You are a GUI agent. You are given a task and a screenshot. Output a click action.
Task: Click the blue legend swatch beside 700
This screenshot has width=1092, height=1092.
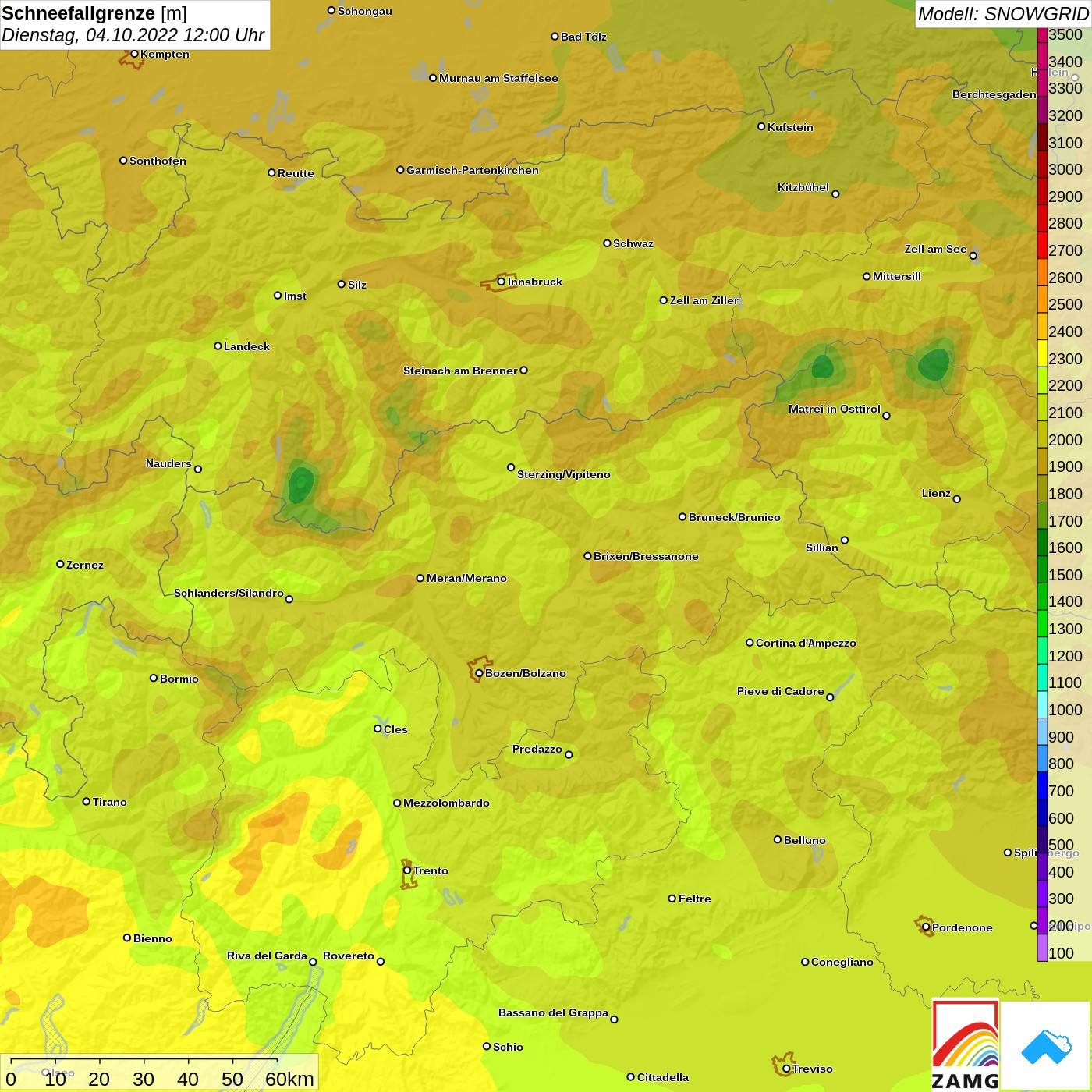click(1042, 785)
